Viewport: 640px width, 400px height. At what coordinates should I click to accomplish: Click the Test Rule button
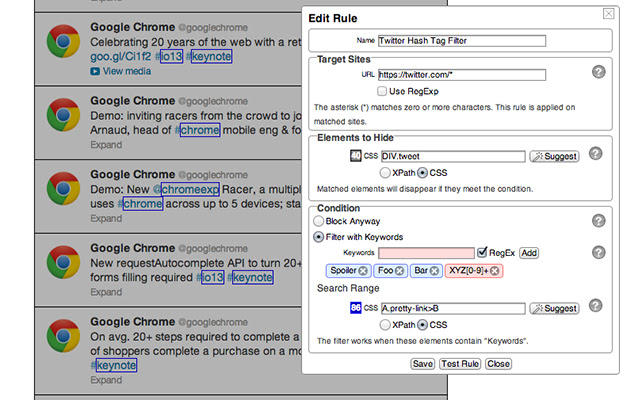[460, 364]
